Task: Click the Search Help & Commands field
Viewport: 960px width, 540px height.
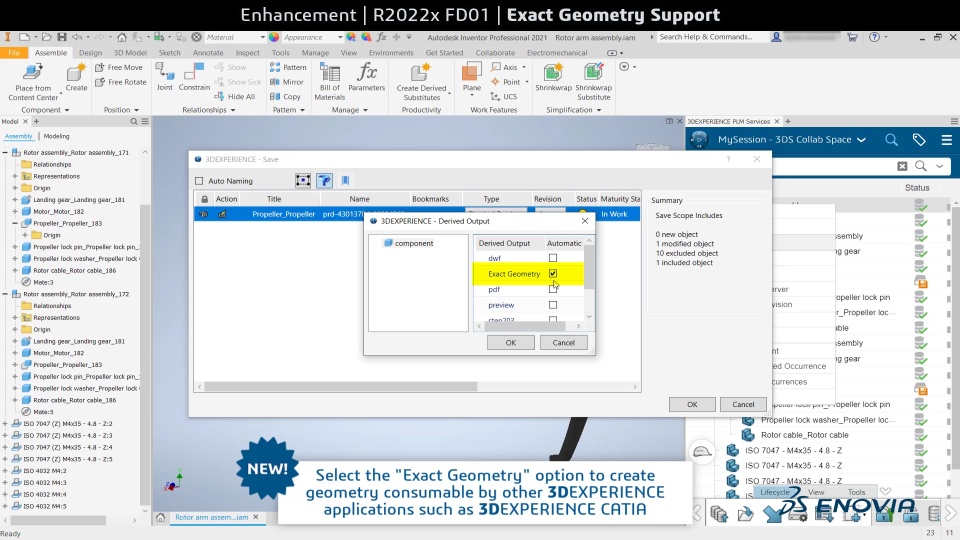Action: coord(713,37)
